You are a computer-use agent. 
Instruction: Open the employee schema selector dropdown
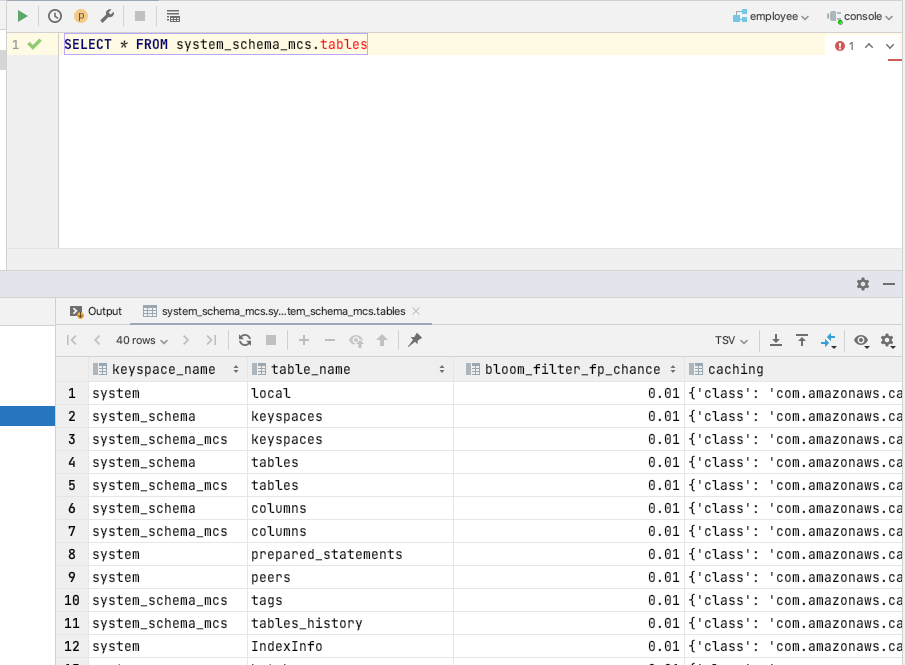(x=771, y=17)
